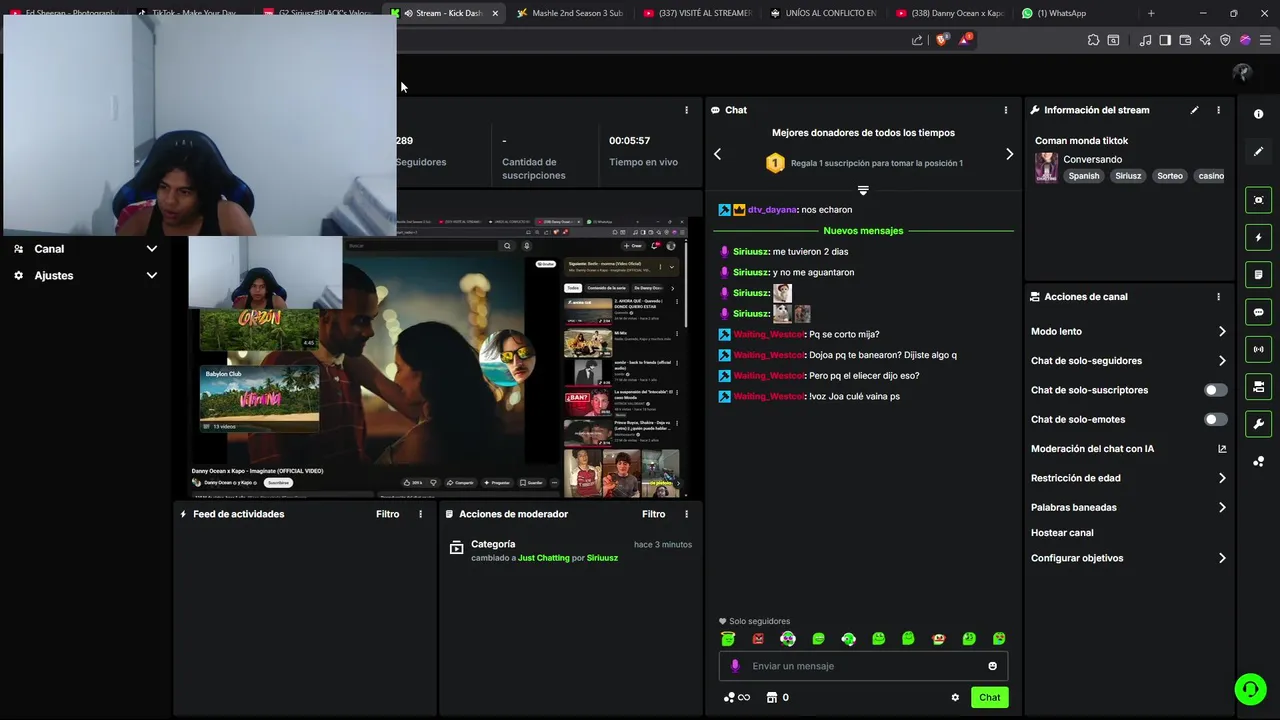Open the browser extensions puzzle icon
This screenshot has height=720, width=1280.
click(x=1093, y=40)
